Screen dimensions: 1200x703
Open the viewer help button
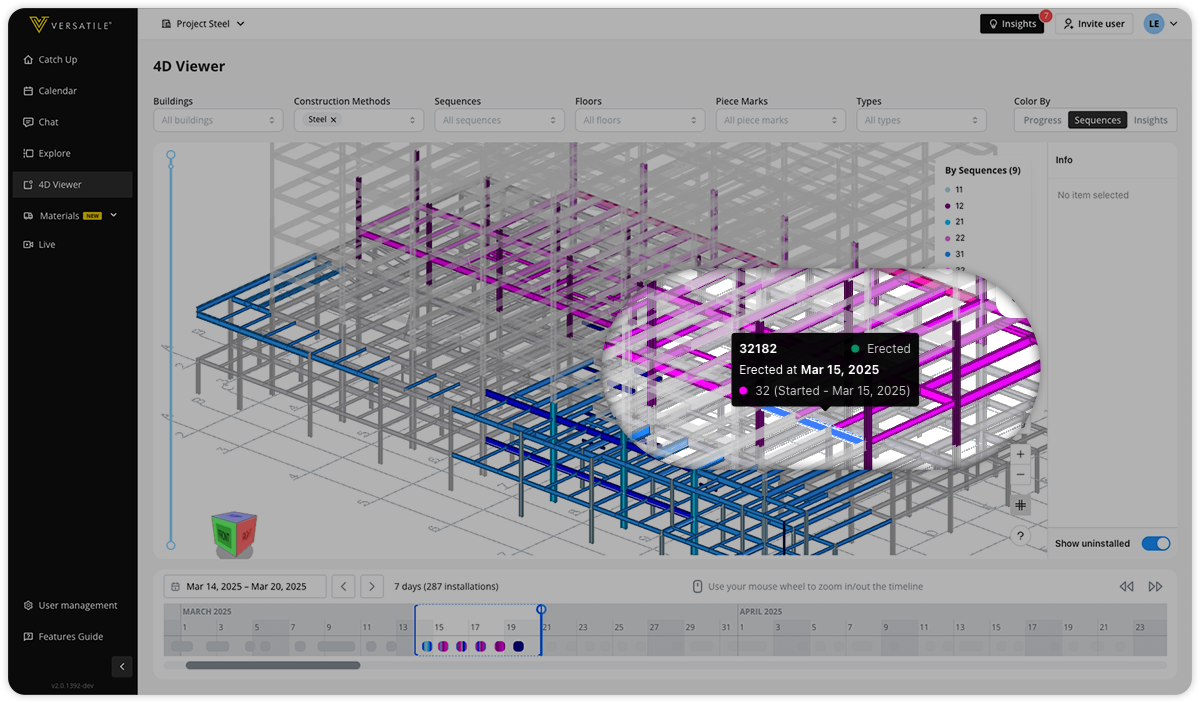click(1020, 536)
